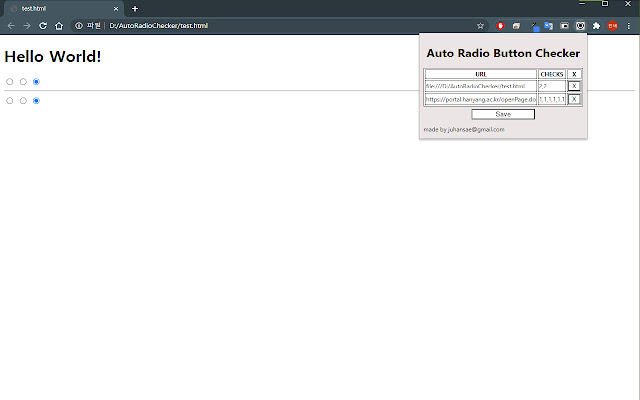Image resolution: width=640 pixels, height=400 pixels.
Task: Open the new tab plus button
Action: pos(135,8)
